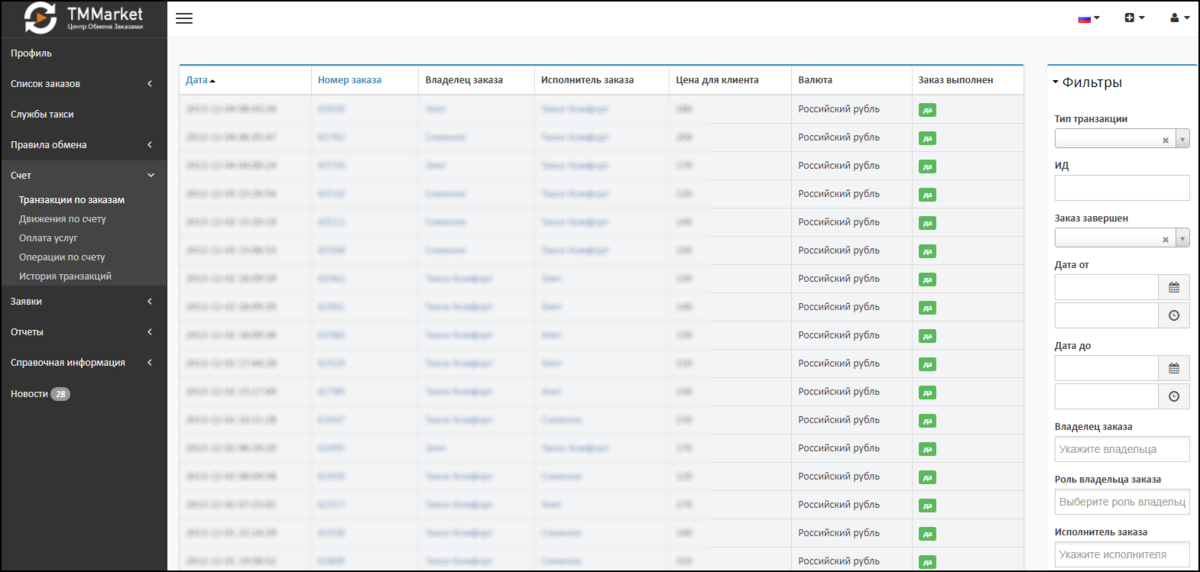
Task: Click the Владелец заказа filter field
Action: 1121,449
